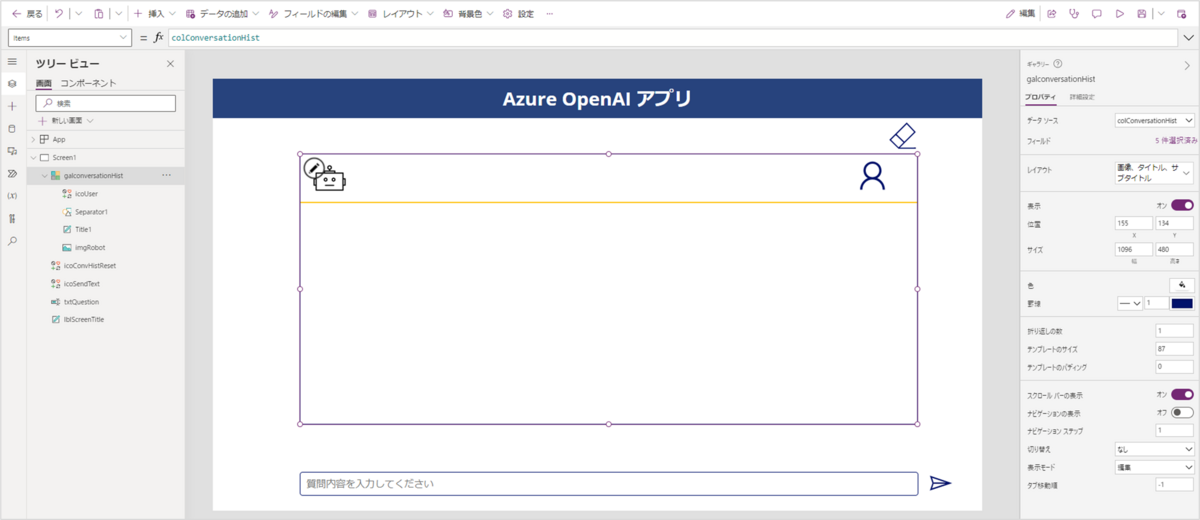Open the comments icon
This screenshot has width=1200, height=520.
[1097, 14]
